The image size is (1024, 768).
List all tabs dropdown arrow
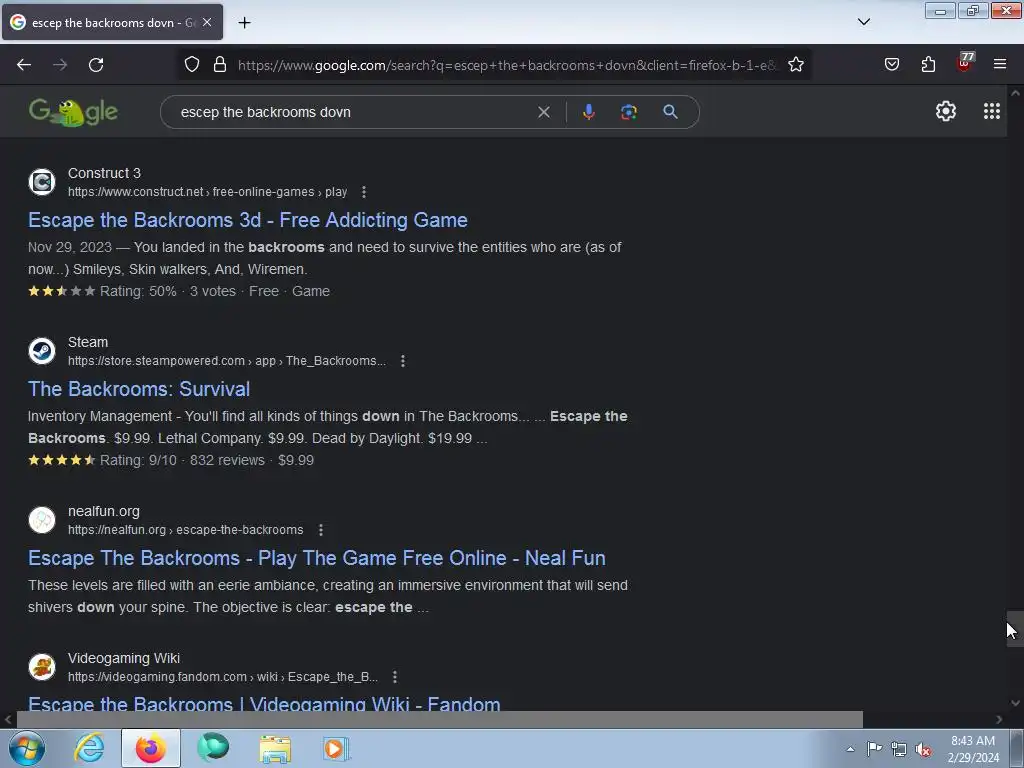coord(863,22)
